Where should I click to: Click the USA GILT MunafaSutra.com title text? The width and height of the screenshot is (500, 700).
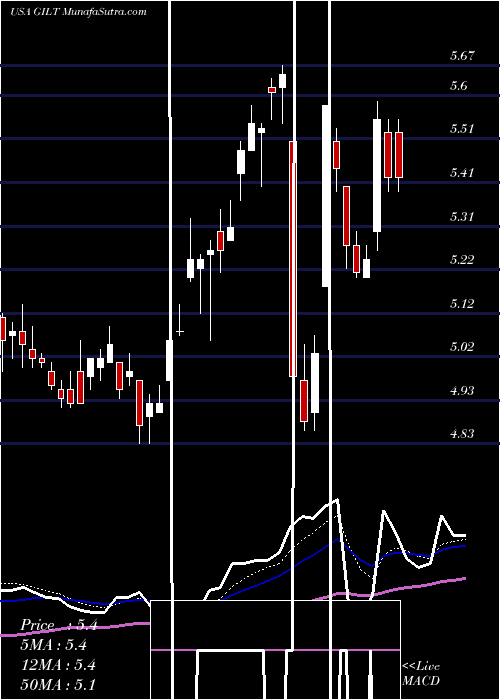(x=78, y=11)
